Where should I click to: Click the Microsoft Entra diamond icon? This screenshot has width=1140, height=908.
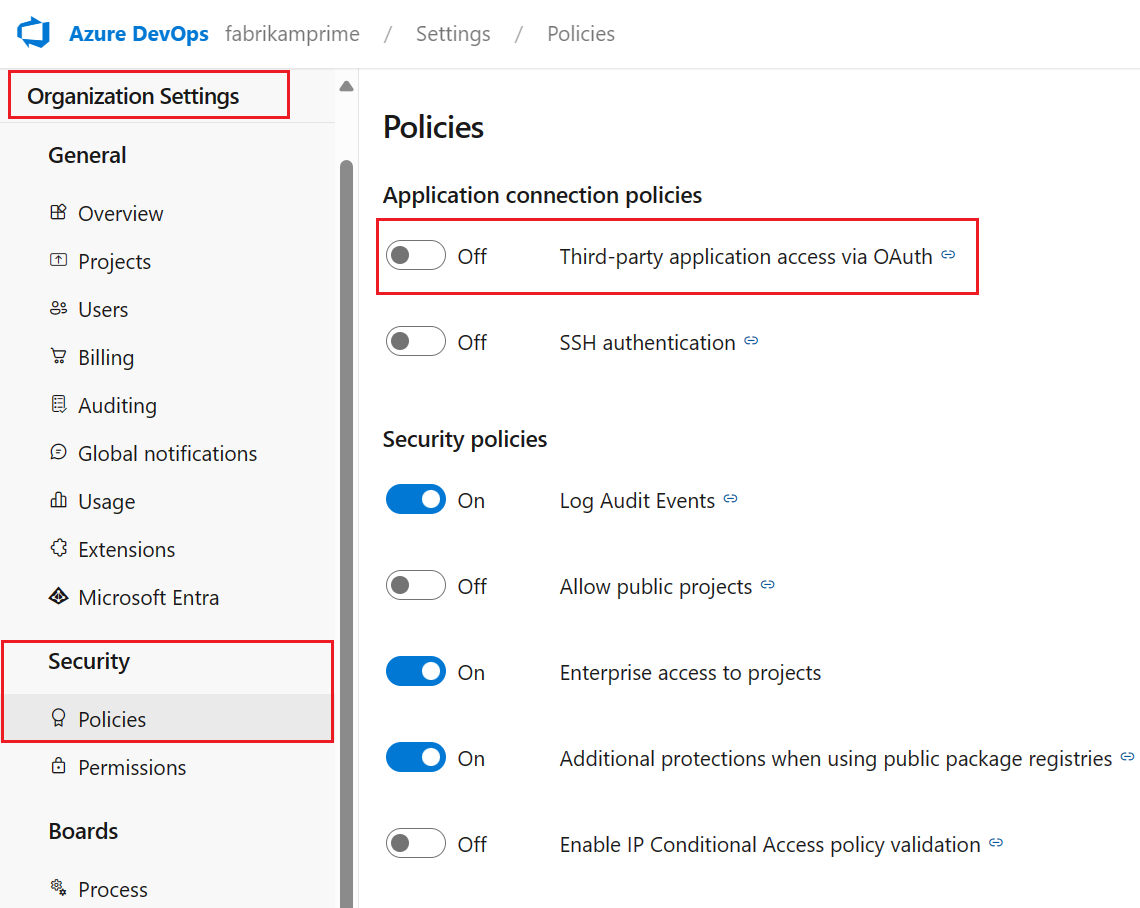(x=58, y=596)
